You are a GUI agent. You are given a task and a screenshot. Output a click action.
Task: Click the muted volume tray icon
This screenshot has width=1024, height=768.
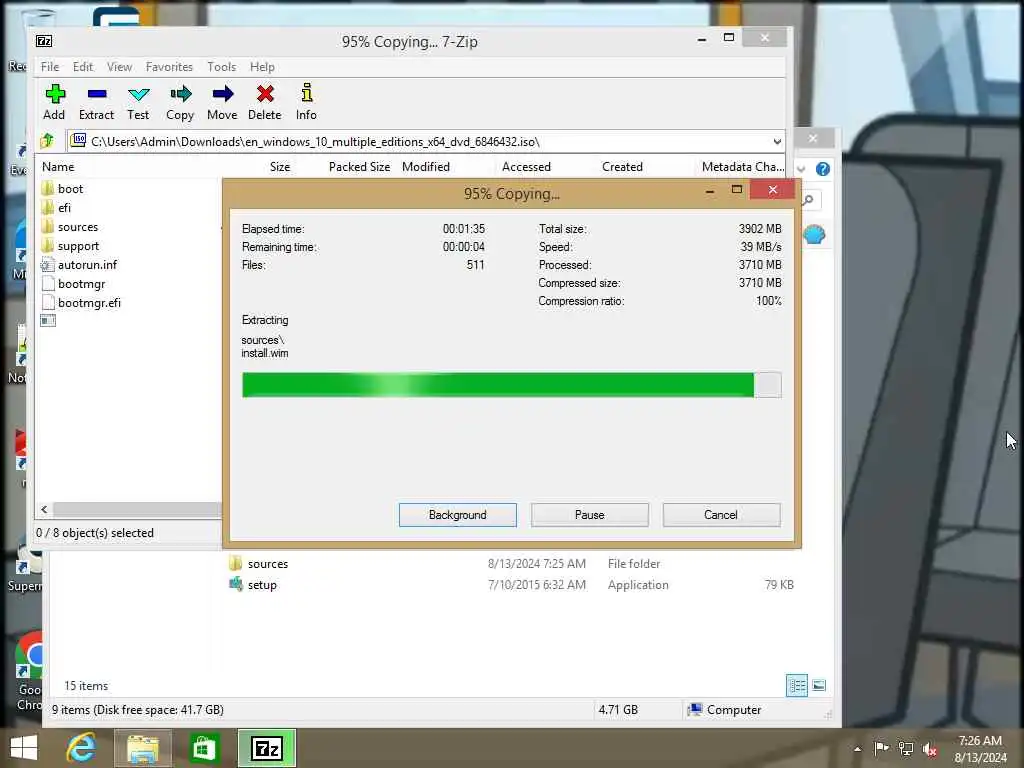point(929,749)
